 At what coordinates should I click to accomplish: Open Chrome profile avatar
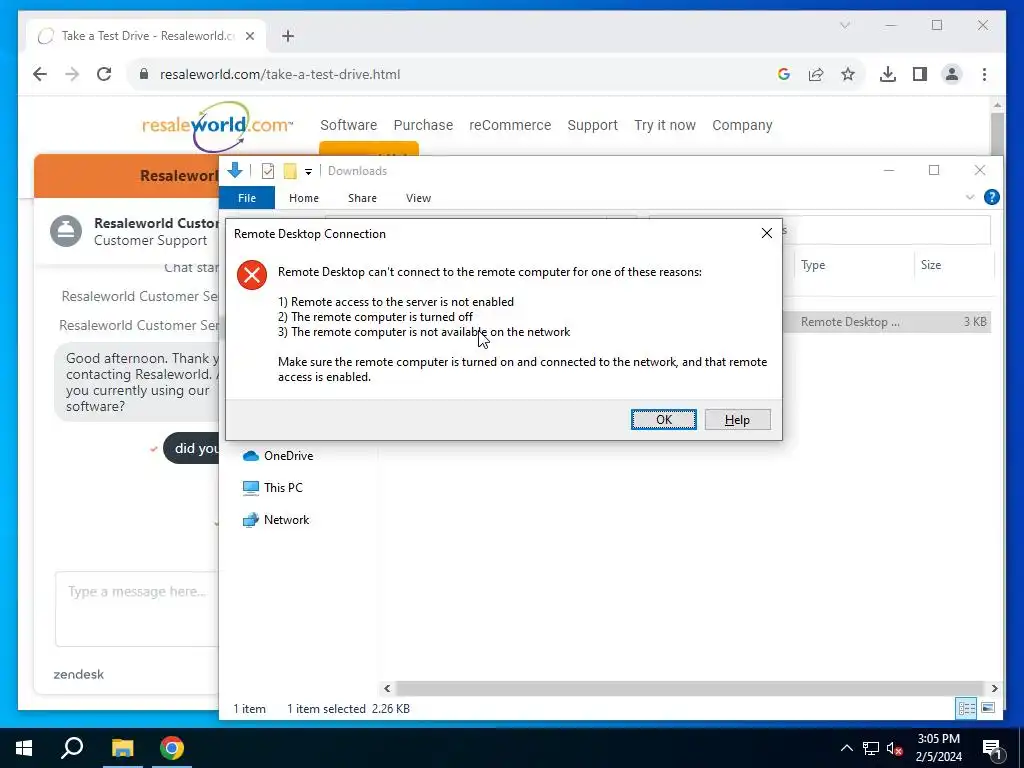(x=952, y=74)
